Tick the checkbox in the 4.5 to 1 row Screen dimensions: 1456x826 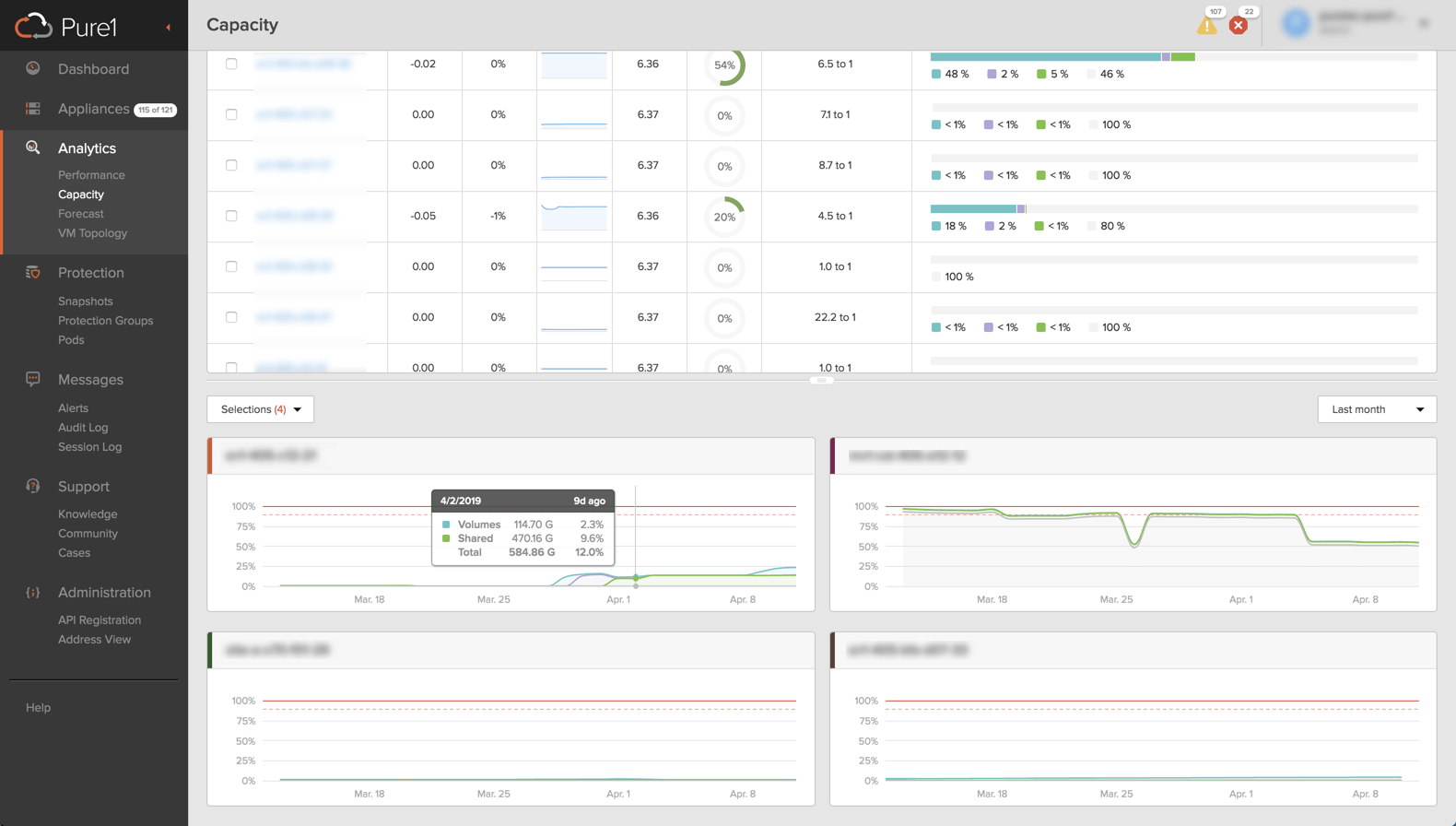click(231, 216)
